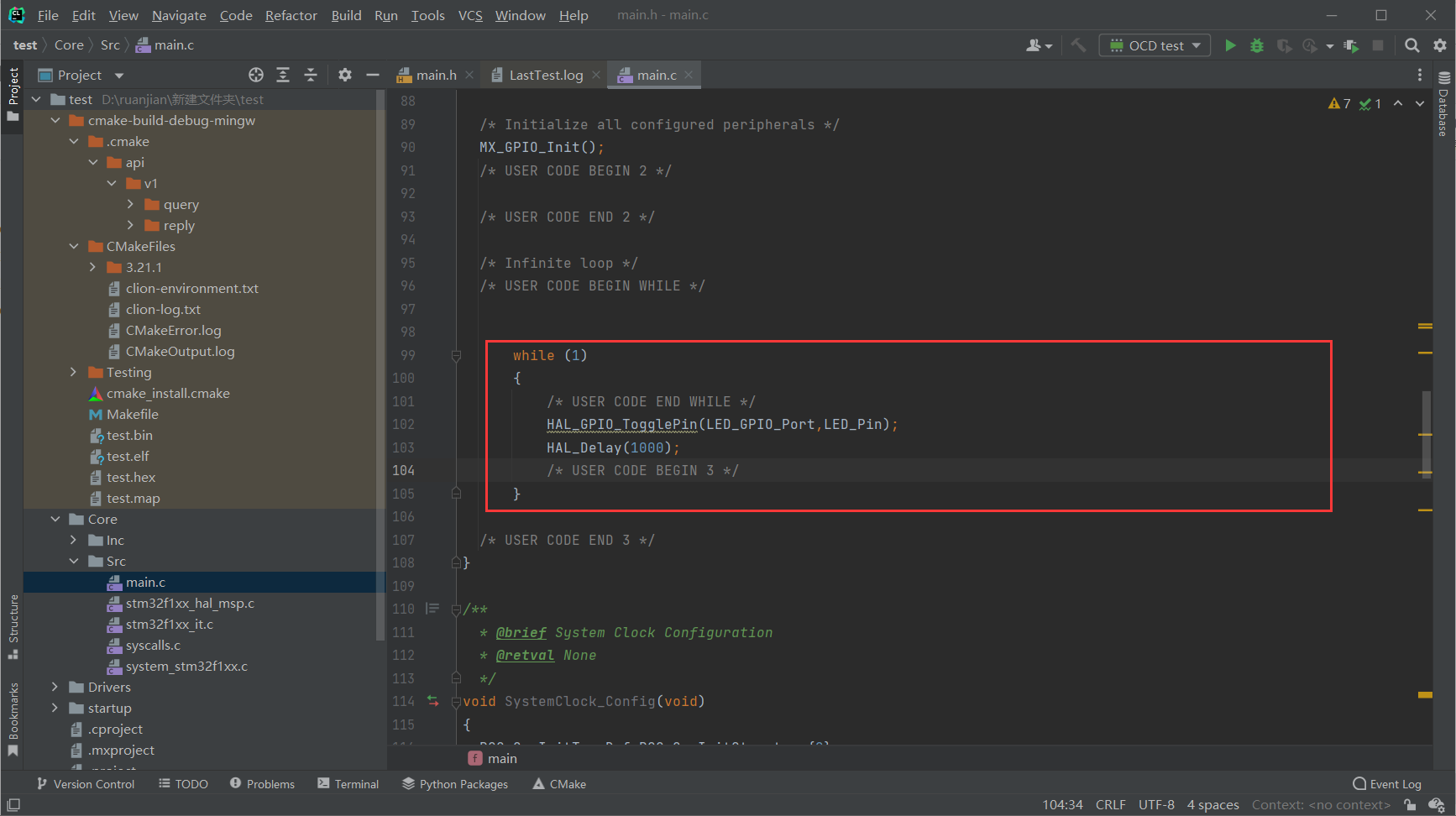Open the Event Log
This screenshot has height=816, width=1456.
(x=1387, y=783)
